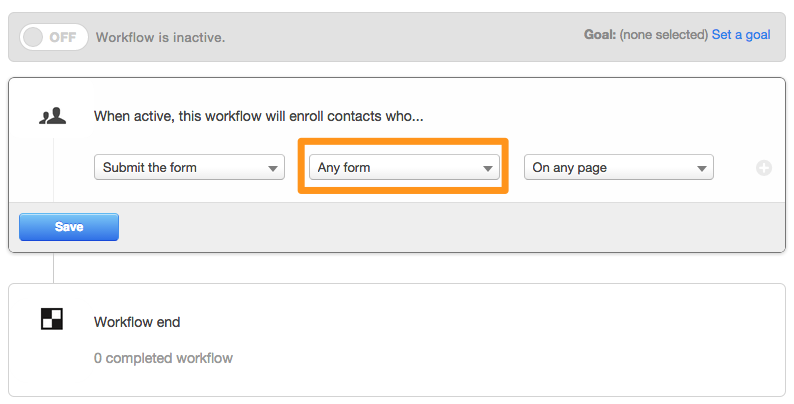This screenshot has width=794, height=404.
Task: Click the Set a goal link
Action: tap(741, 35)
